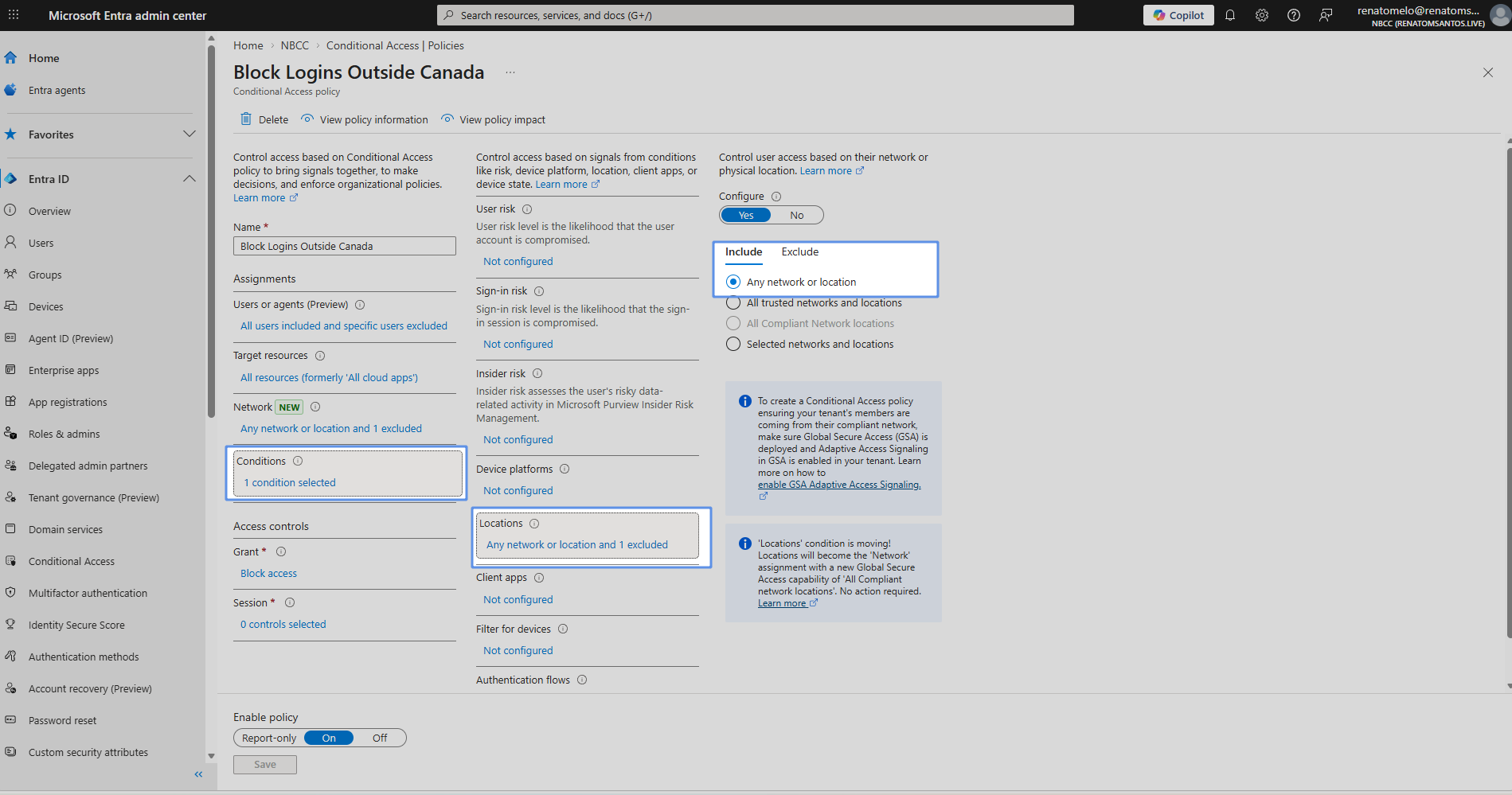Screen dimensions: 1512x795
Task: Click the Groups icon in sidebar
Action: [x=10, y=275]
